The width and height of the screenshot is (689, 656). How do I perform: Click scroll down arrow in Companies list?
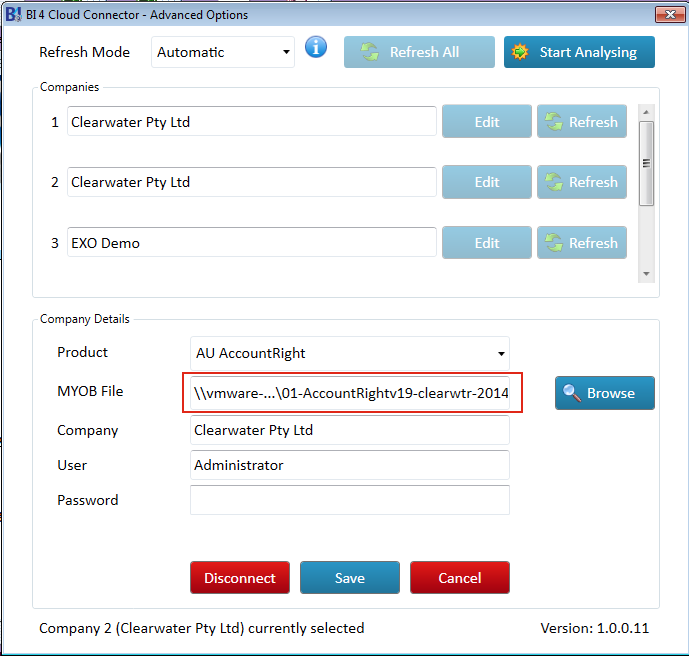(x=646, y=274)
